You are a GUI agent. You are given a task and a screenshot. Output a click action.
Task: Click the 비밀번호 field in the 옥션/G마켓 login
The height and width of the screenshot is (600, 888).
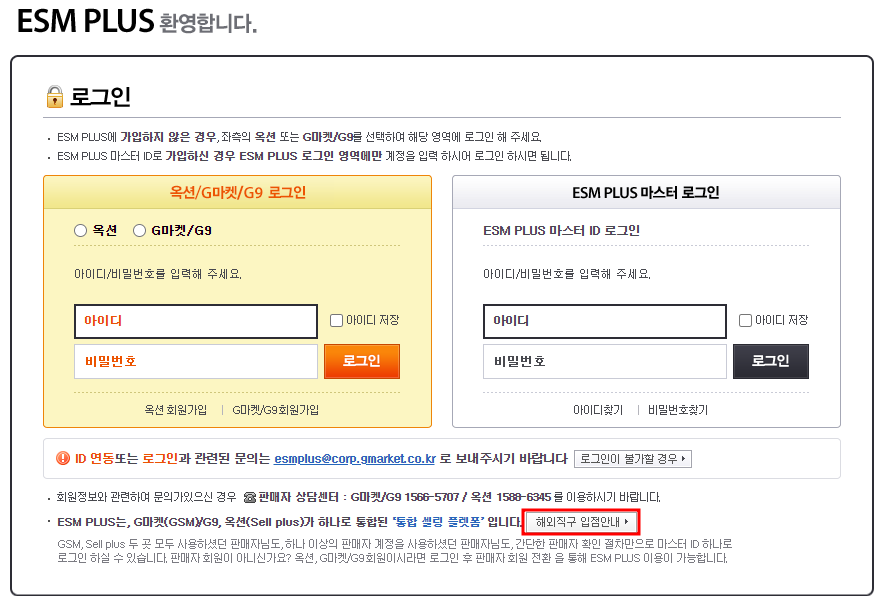pyautogui.click(x=196, y=361)
